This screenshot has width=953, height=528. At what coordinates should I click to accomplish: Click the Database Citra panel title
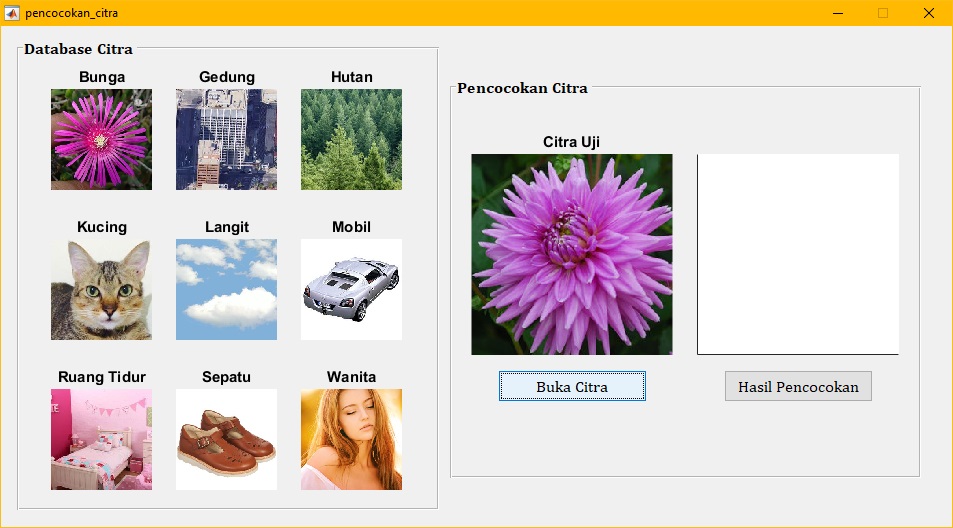[x=78, y=49]
